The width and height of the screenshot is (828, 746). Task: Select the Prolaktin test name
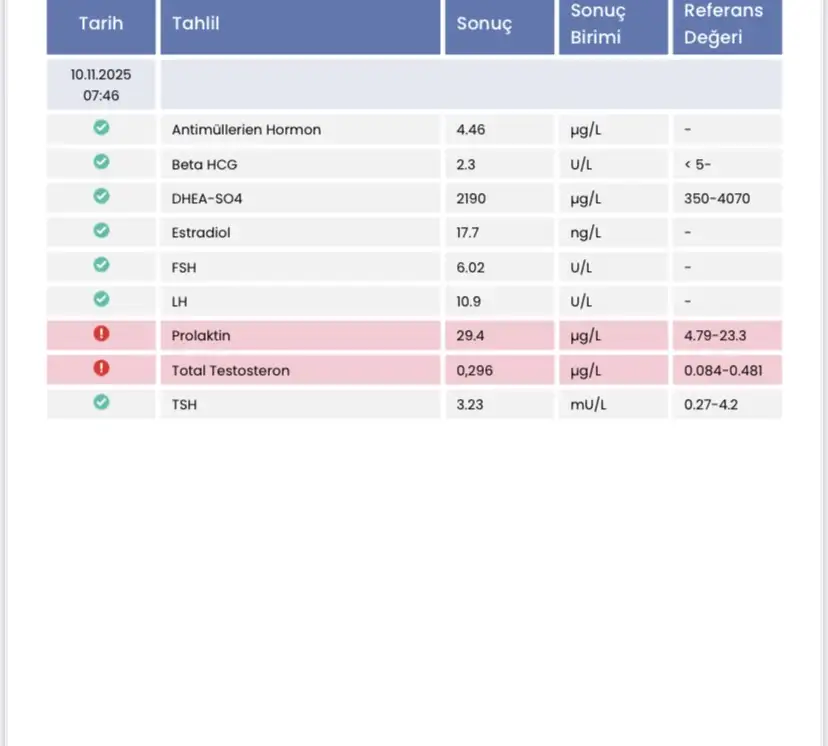coord(201,336)
